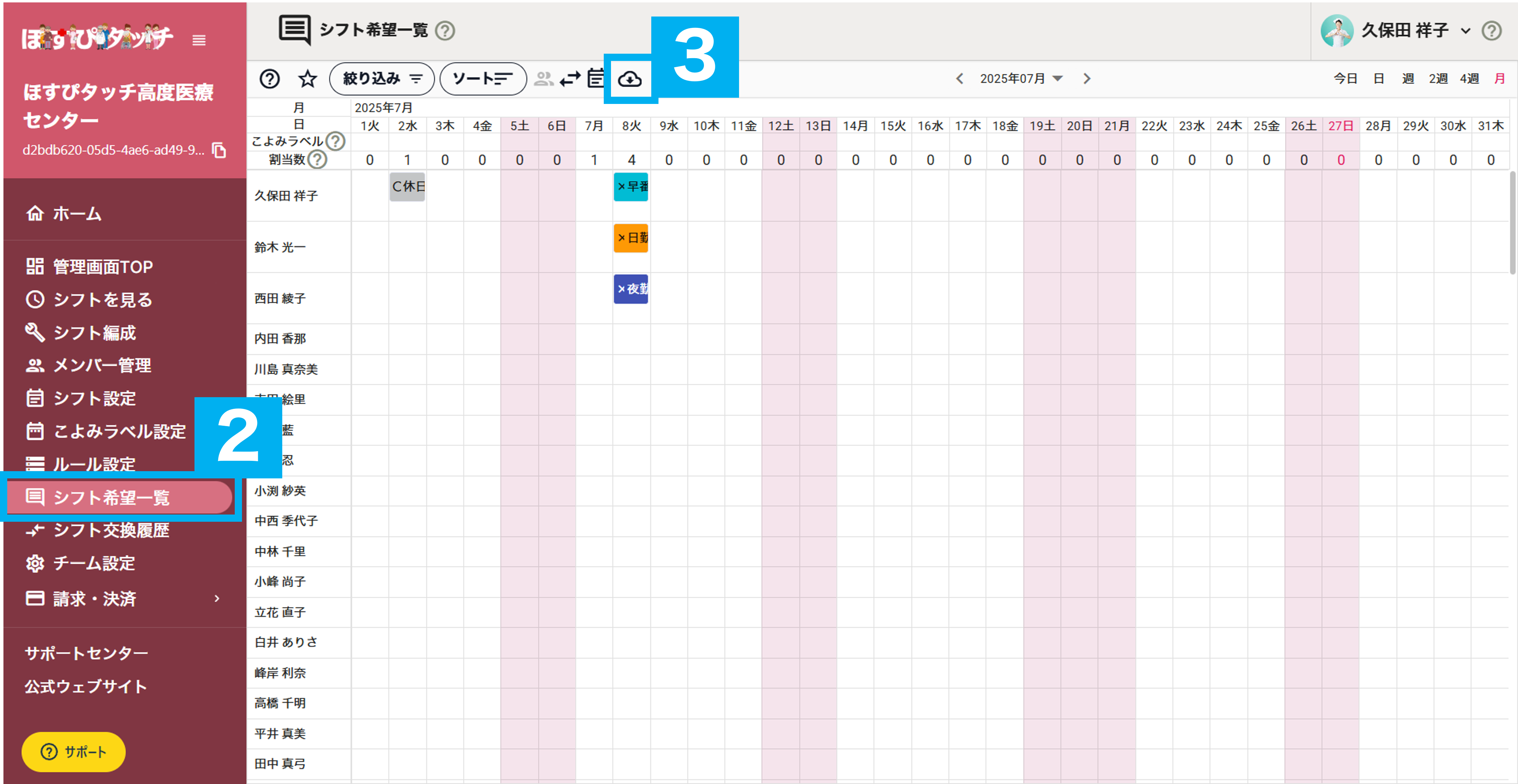Click the 絞り込み filter button
The width and height of the screenshot is (1518, 784).
[382, 78]
